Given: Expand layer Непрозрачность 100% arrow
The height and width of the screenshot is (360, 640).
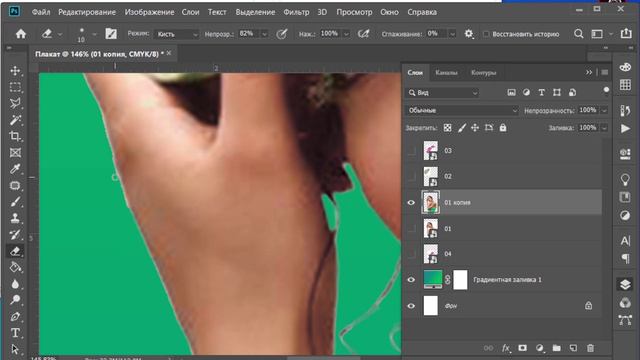Looking at the screenshot, I should [604, 110].
